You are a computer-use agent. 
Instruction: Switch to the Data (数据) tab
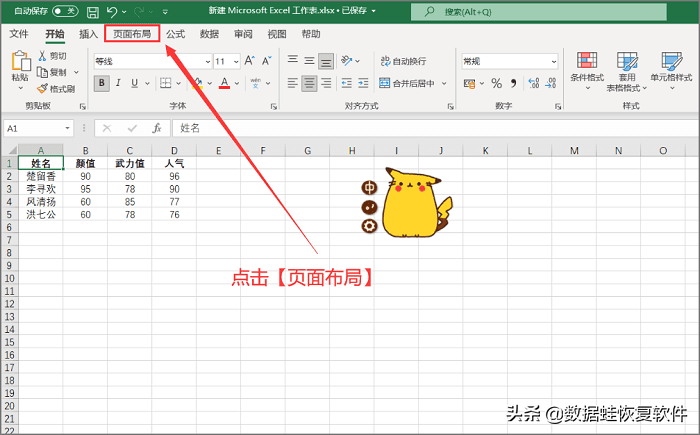pyautogui.click(x=209, y=34)
